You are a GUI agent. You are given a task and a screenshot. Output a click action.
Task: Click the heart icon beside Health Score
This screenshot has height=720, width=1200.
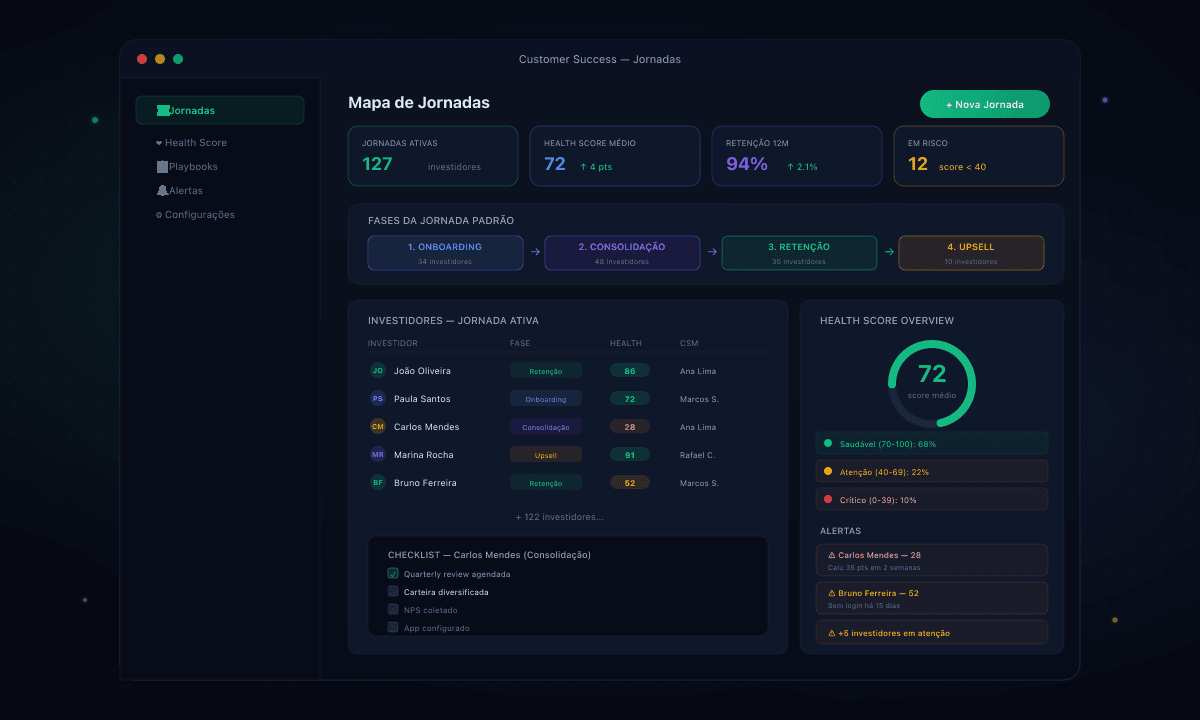pos(160,142)
